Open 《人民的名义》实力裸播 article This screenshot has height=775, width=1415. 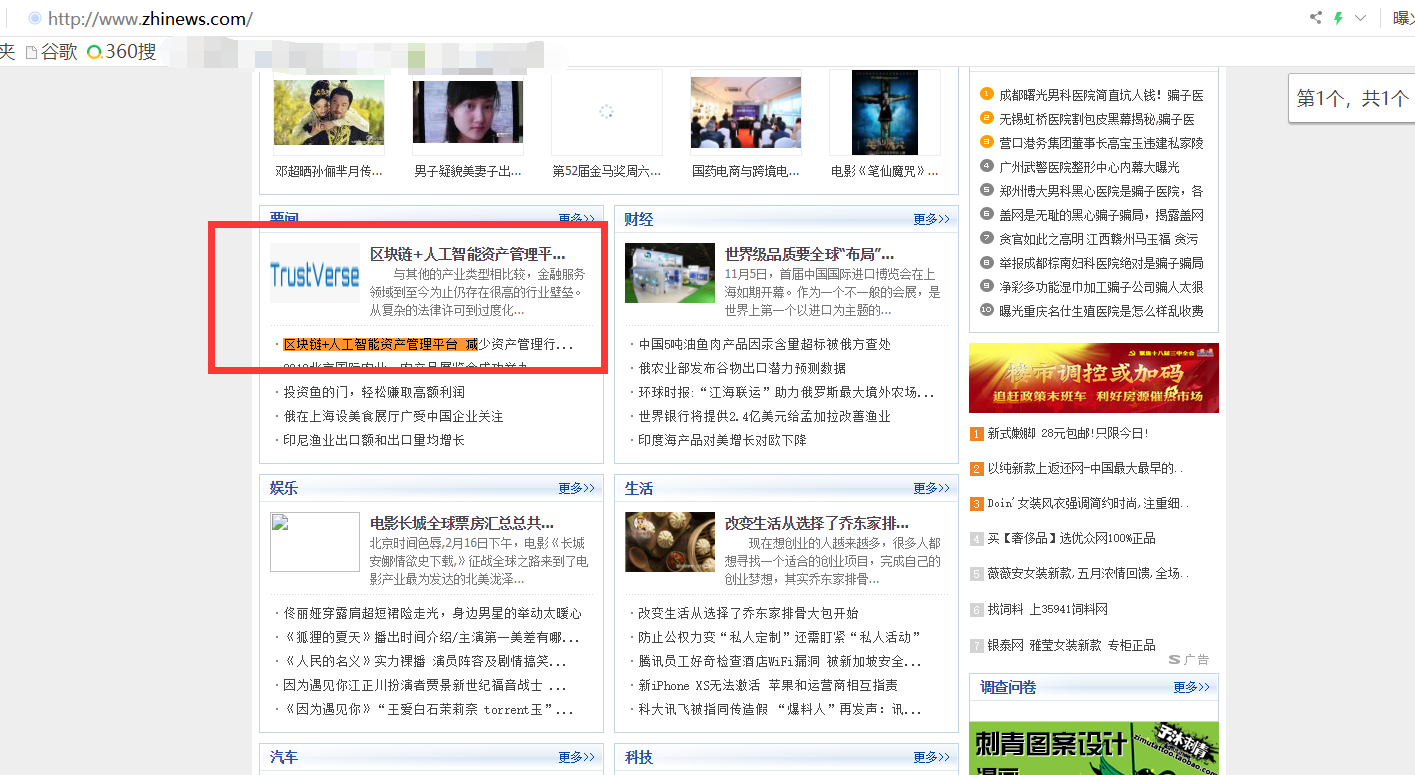(425, 661)
